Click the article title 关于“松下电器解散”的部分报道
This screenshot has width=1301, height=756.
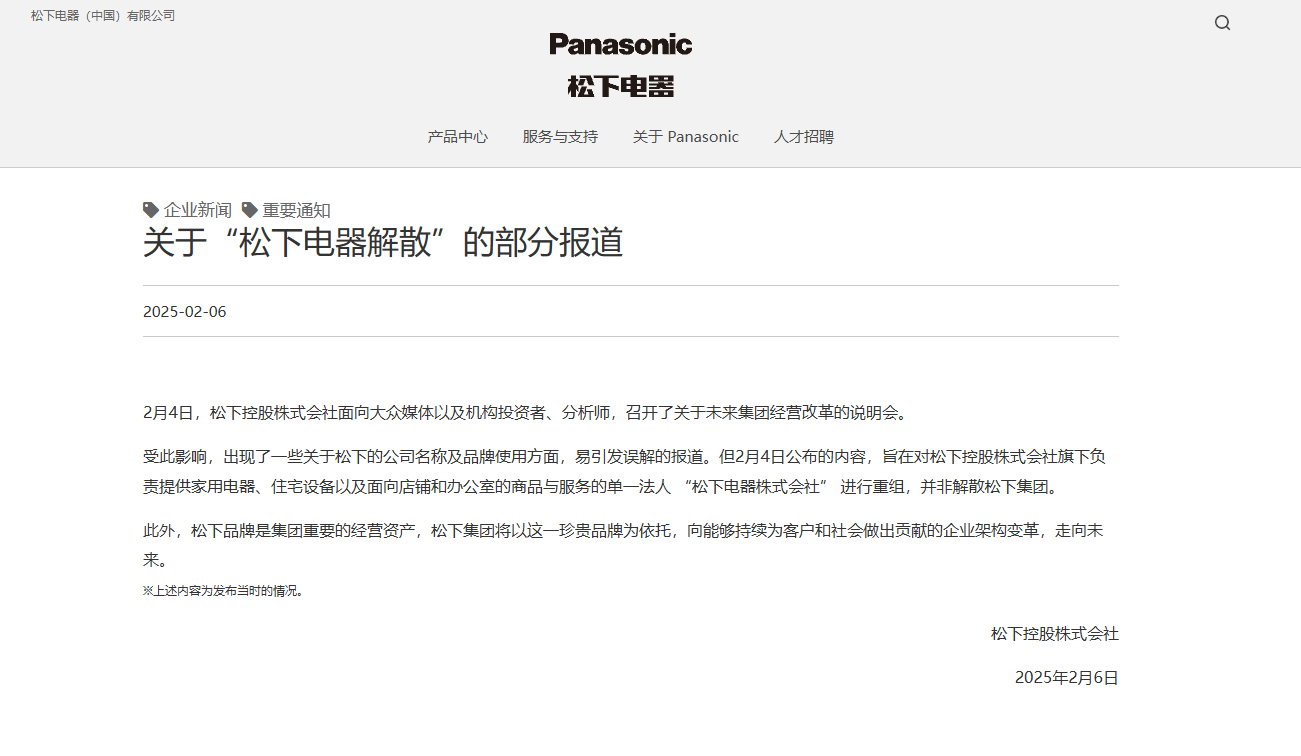click(x=383, y=243)
